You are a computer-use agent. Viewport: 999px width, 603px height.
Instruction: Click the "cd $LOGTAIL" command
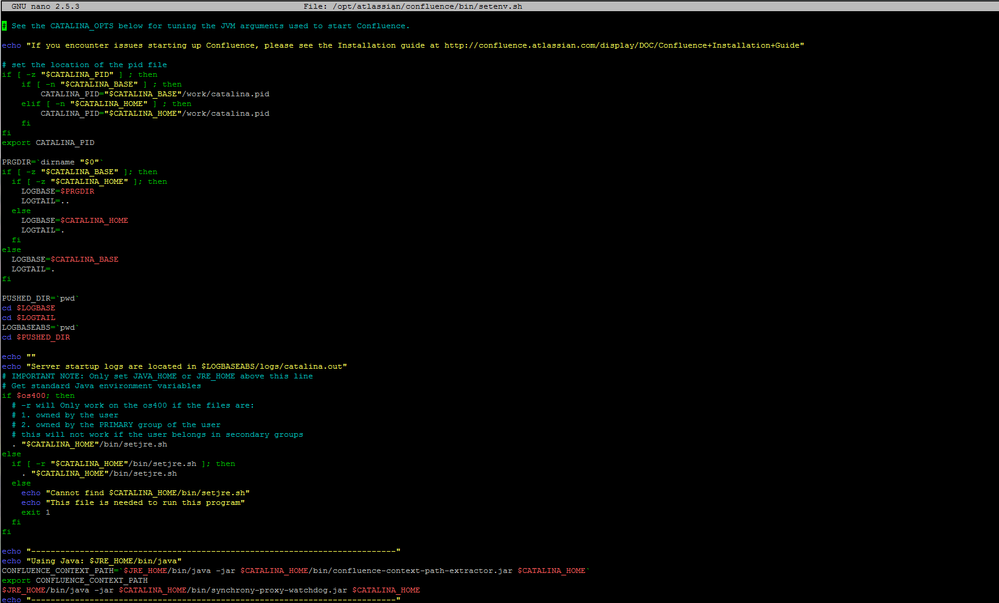(x=29, y=317)
